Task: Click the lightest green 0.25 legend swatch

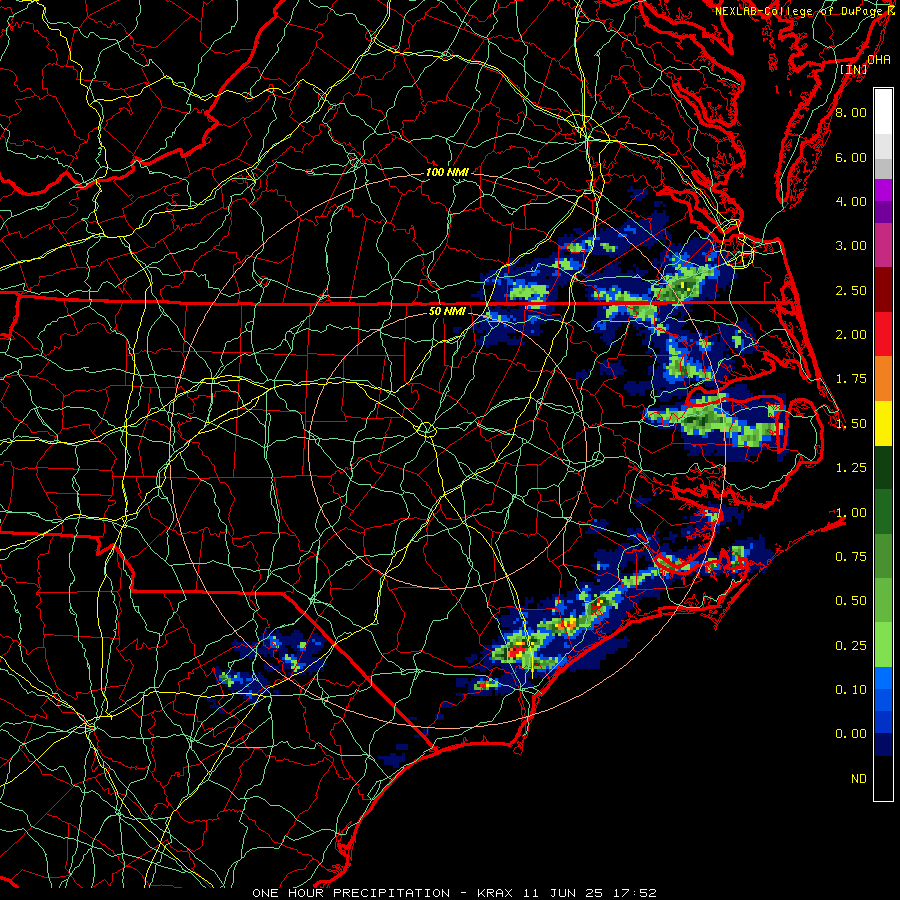Action: (883, 645)
